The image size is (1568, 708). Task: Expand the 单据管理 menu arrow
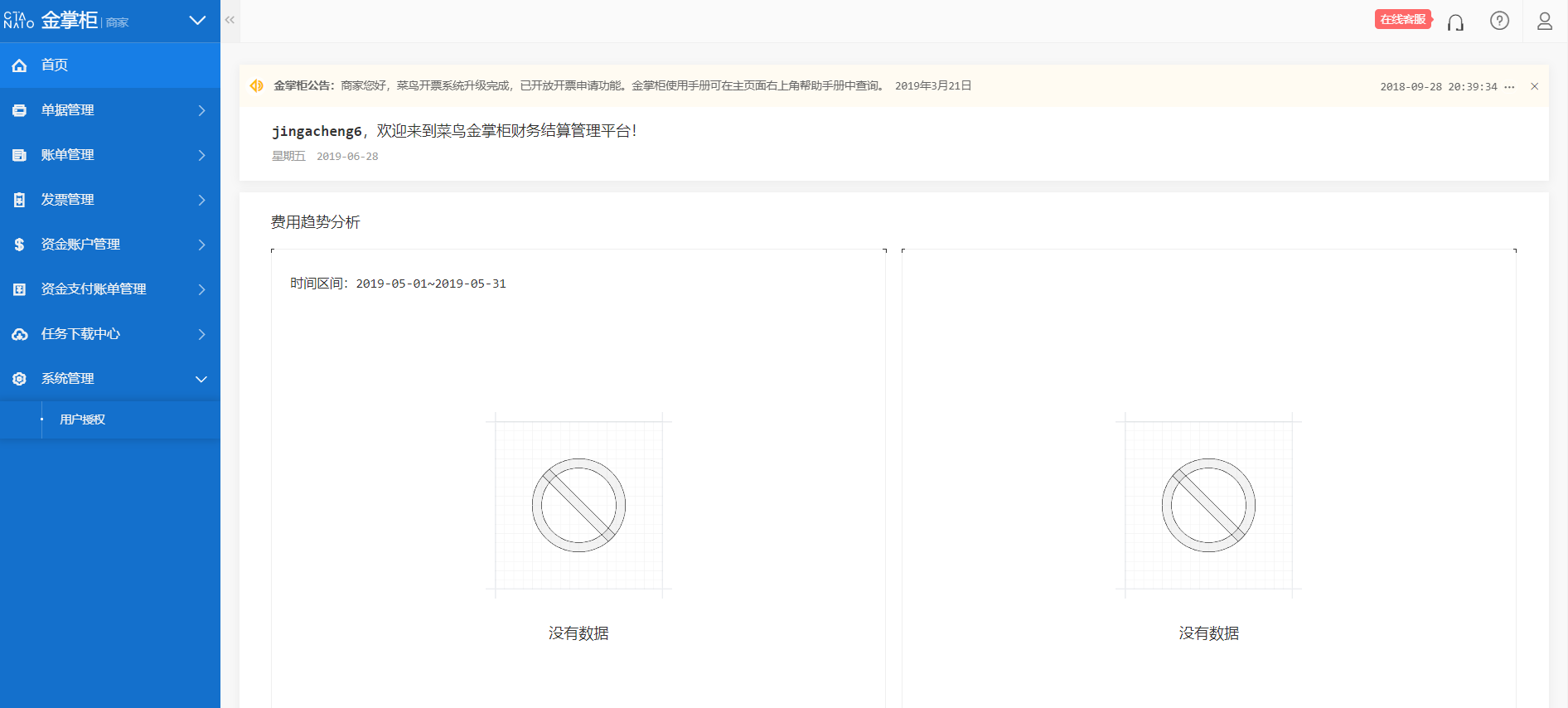201,110
